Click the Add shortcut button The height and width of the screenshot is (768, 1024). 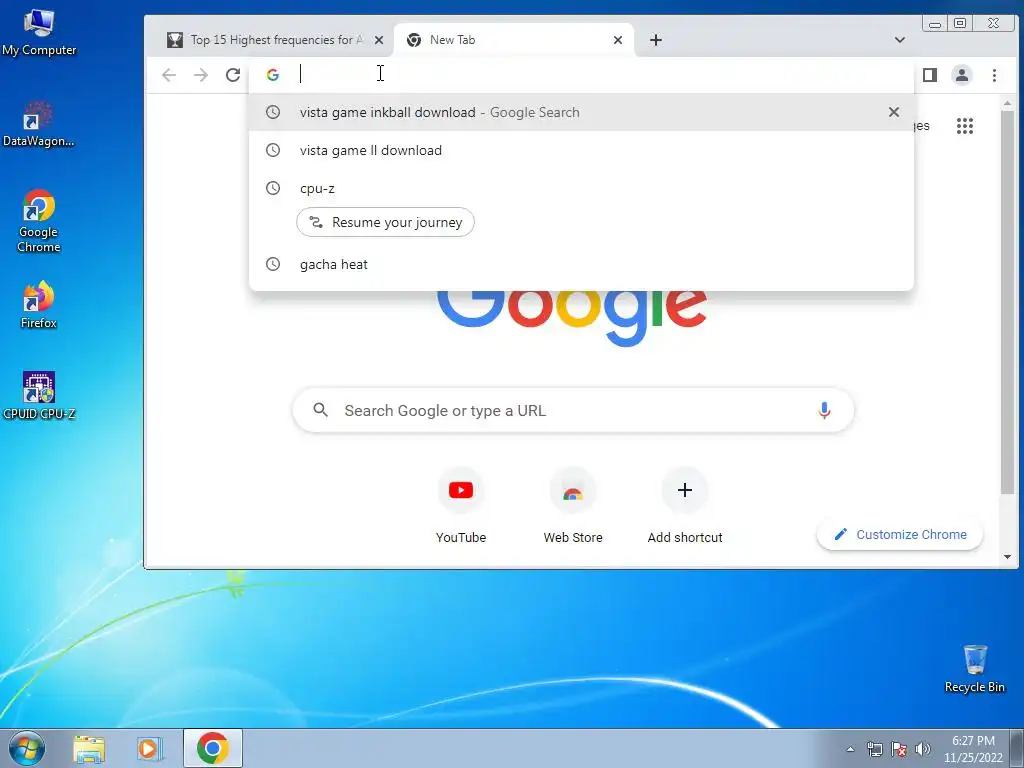[x=684, y=507]
